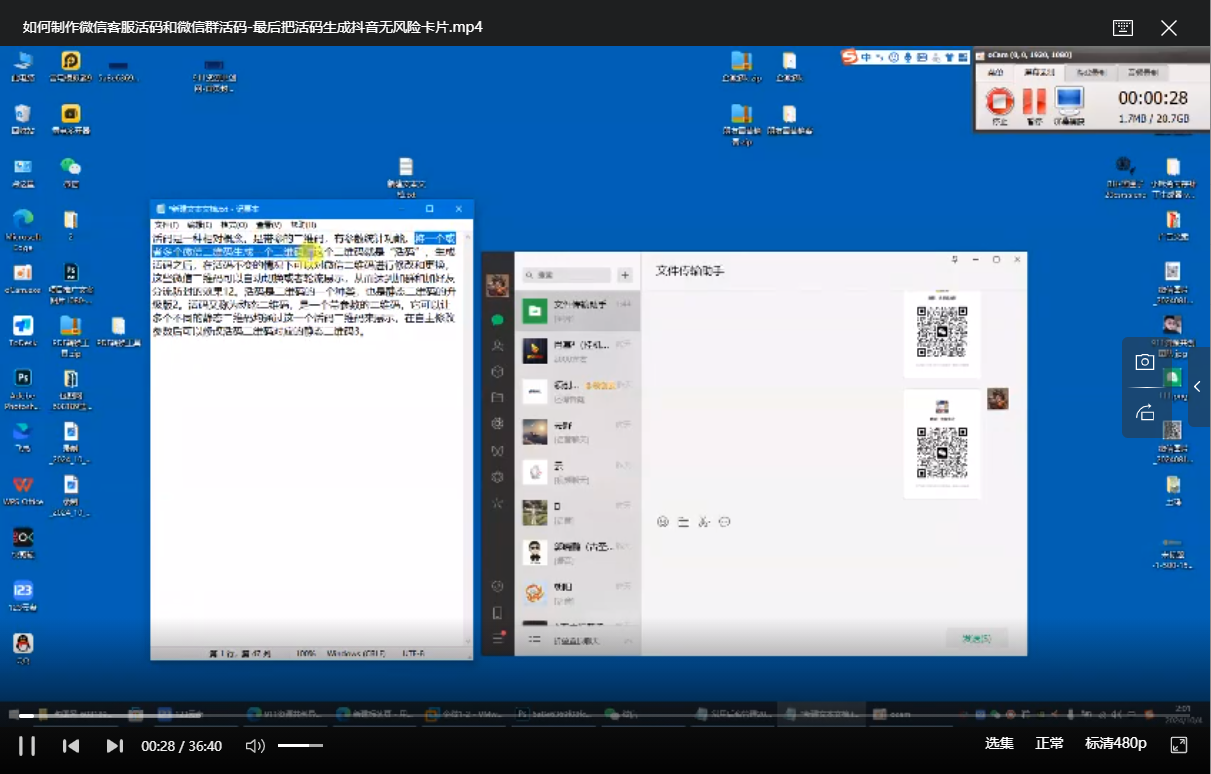Click the plus button beside WeChat search

tap(625, 275)
